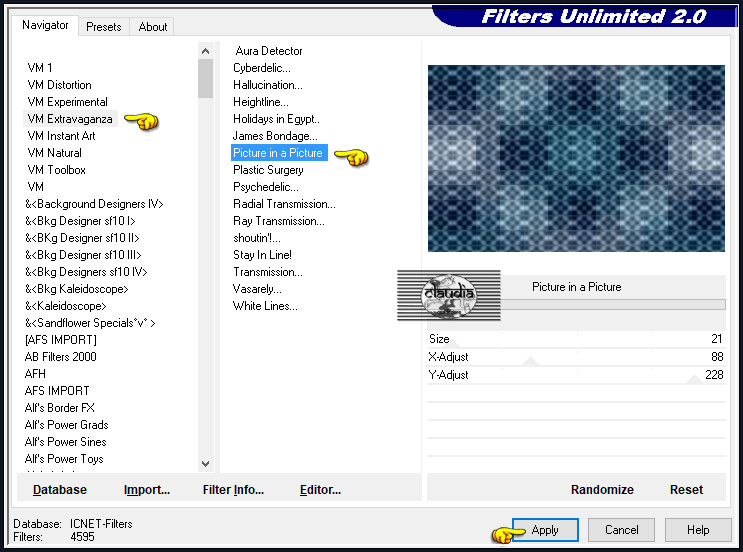Image resolution: width=743 pixels, height=552 pixels.
Task: Randomize the filter settings
Action: pos(602,490)
